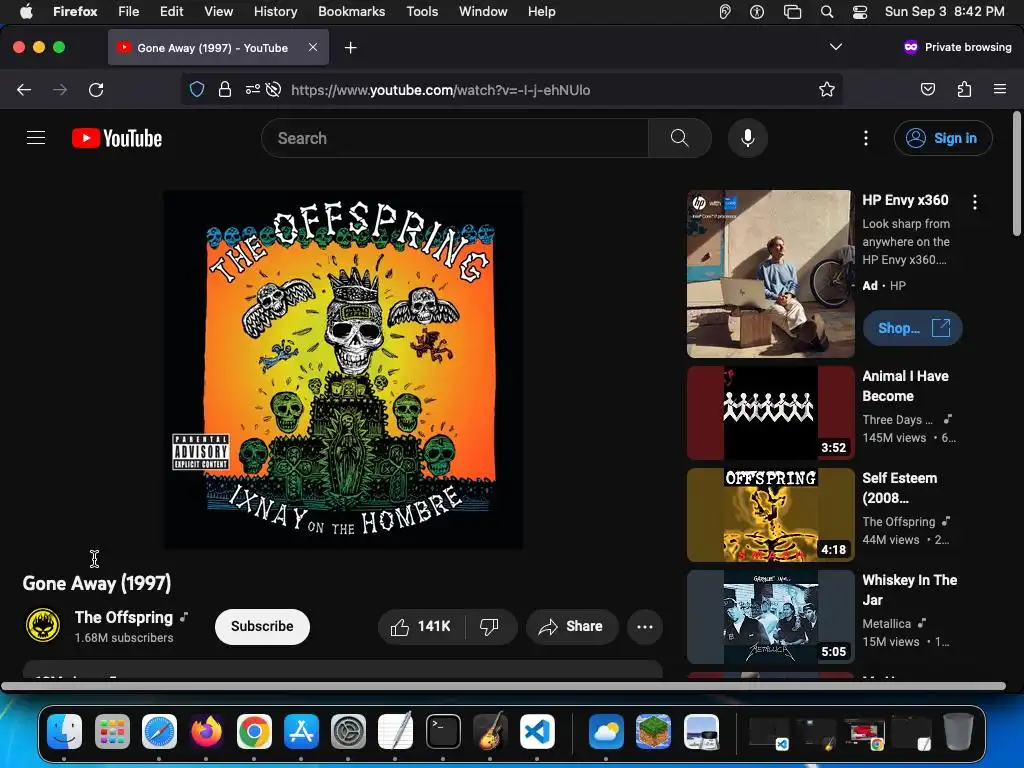
Task: Dislike the video with thumbs down
Action: pyautogui.click(x=489, y=626)
